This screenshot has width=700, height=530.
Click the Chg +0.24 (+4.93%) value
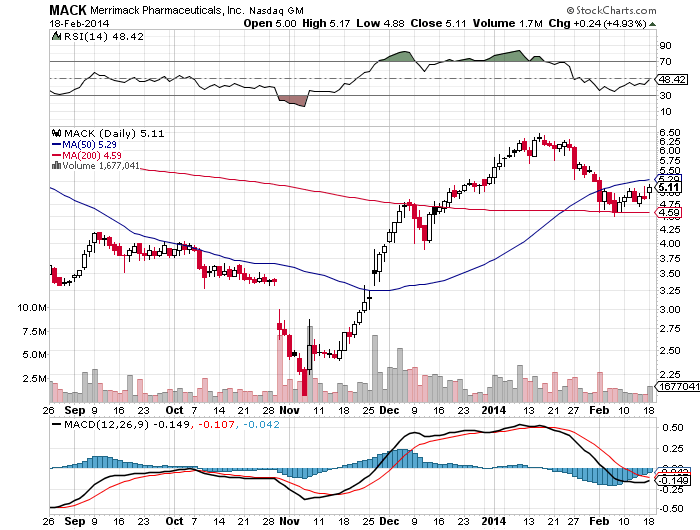597,24
